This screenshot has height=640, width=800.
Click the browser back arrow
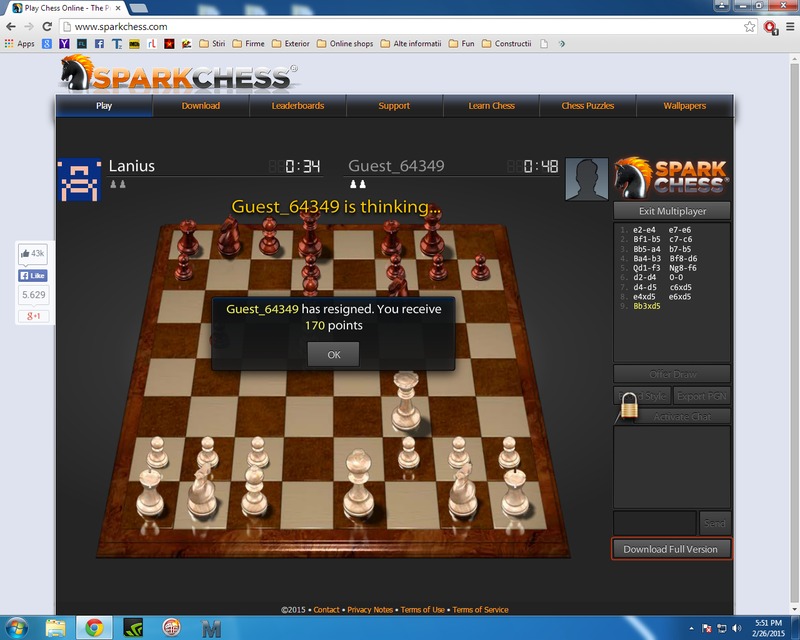(11, 27)
